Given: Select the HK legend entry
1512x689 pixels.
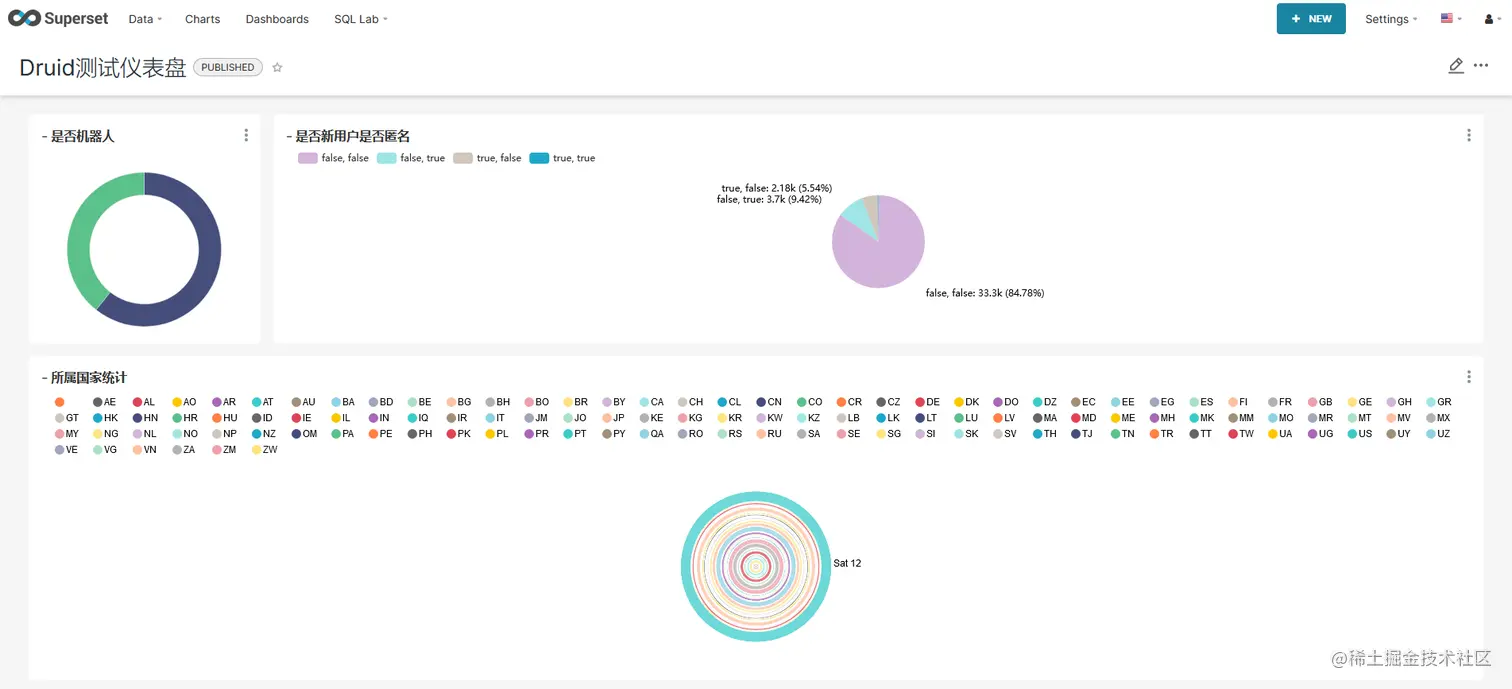Looking at the screenshot, I should point(105,418).
